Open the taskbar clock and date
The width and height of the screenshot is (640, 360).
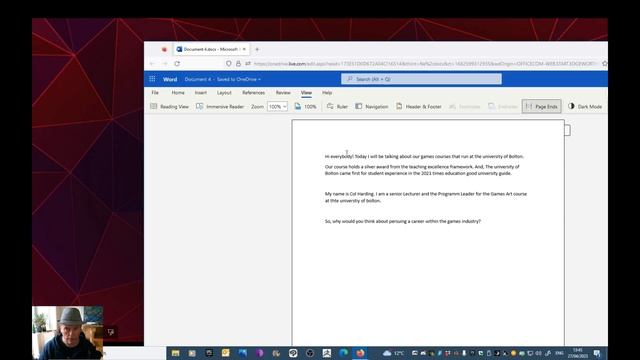[577, 353]
